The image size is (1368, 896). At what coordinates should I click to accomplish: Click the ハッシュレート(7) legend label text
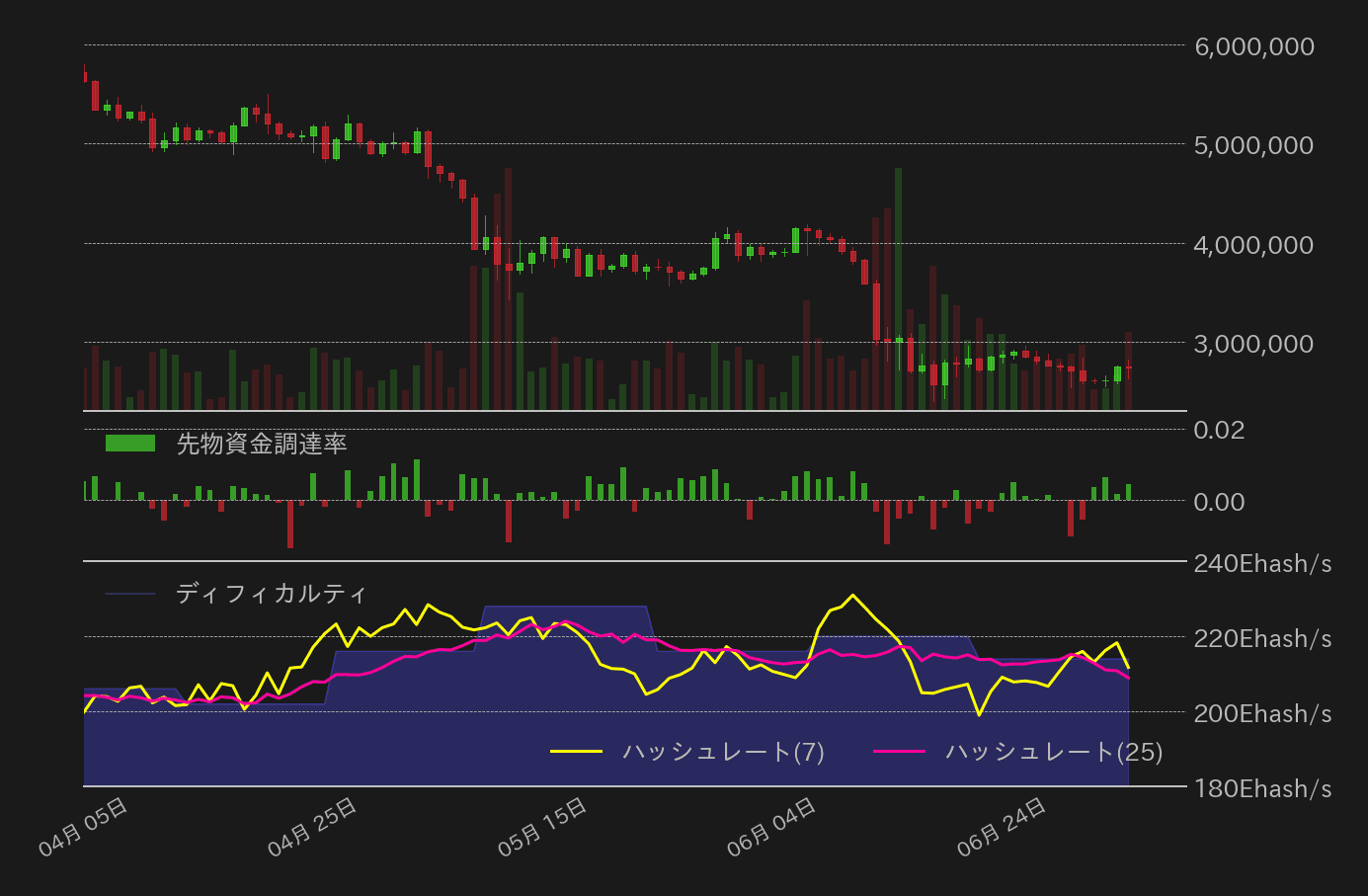pos(726,751)
